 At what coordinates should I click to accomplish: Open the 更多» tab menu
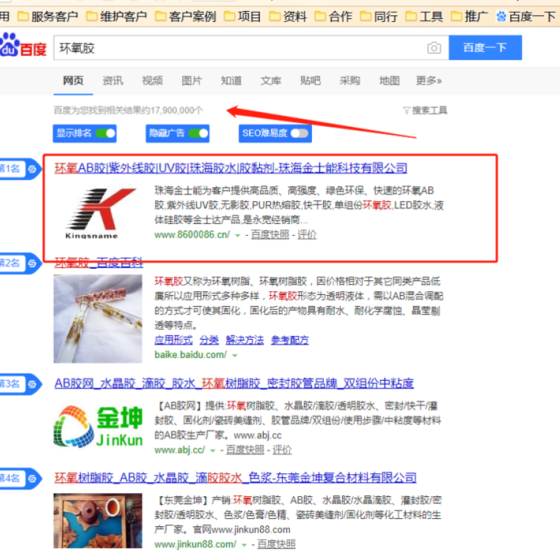(429, 81)
